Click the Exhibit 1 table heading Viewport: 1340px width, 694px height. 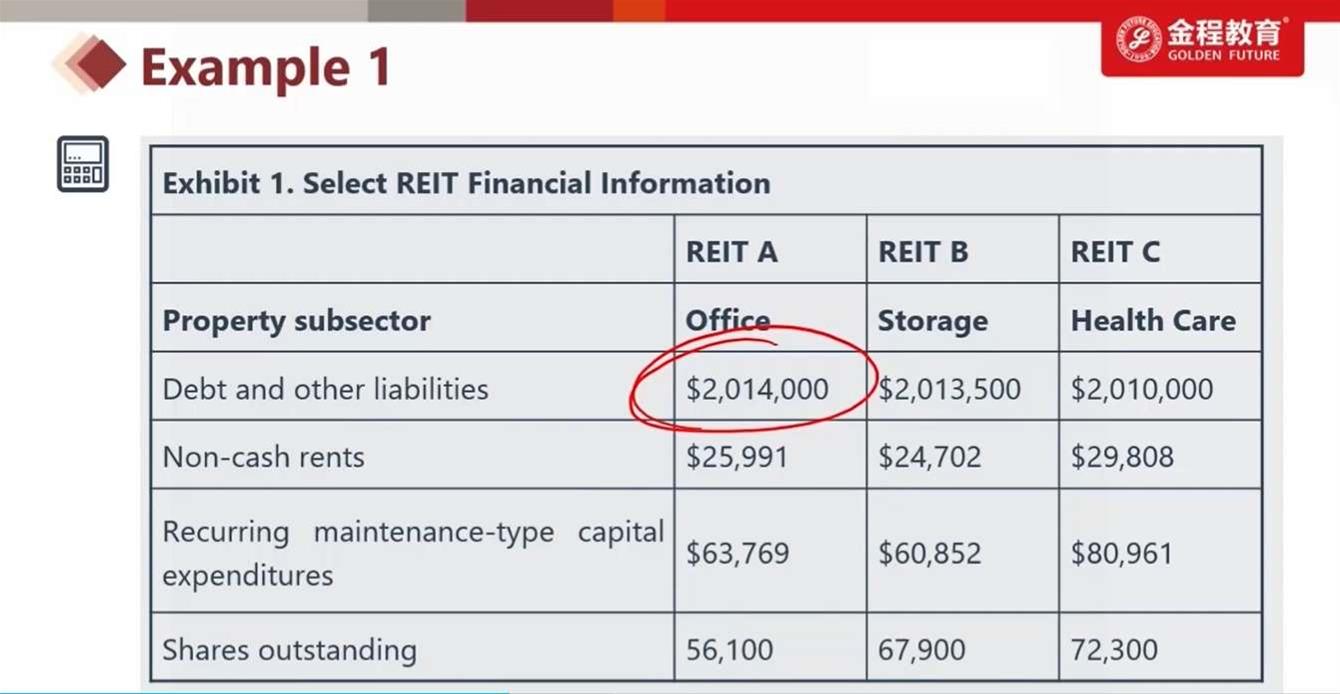[x=466, y=184]
